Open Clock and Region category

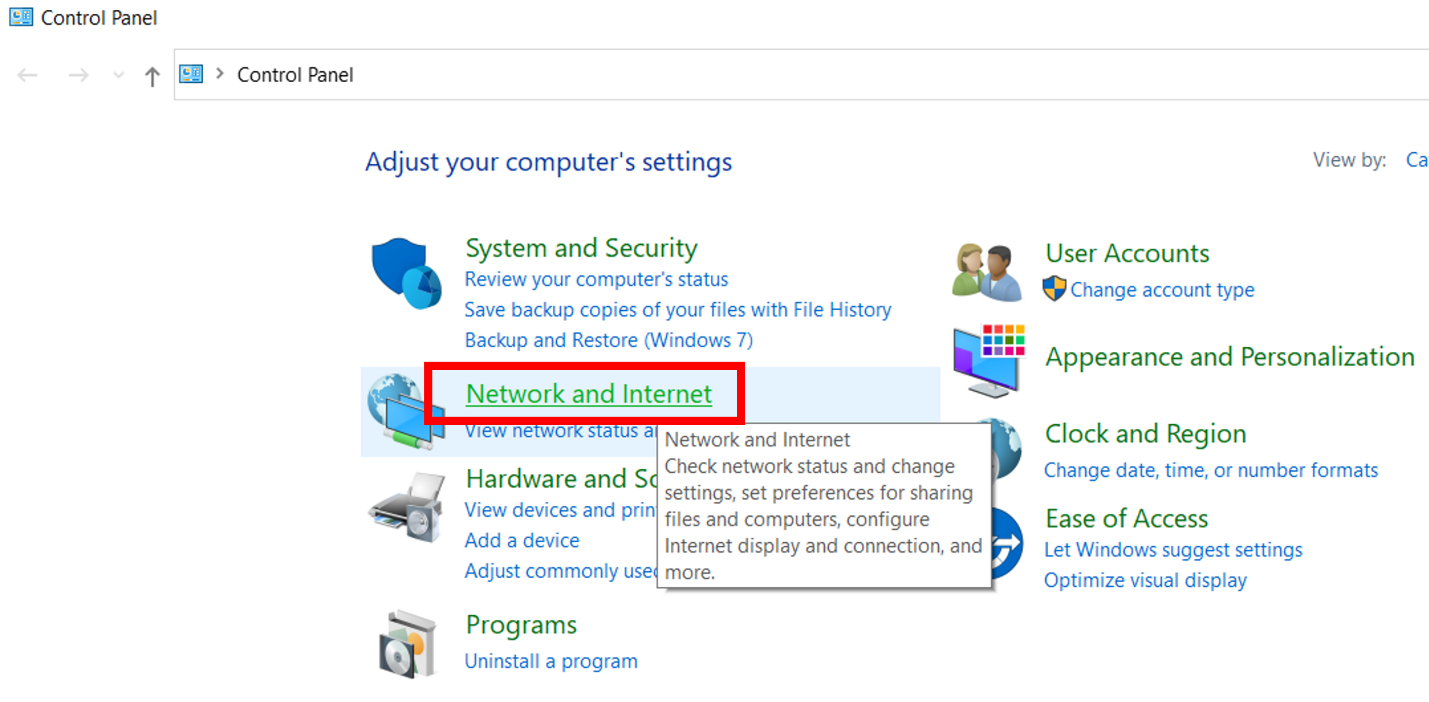click(x=1145, y=434)
